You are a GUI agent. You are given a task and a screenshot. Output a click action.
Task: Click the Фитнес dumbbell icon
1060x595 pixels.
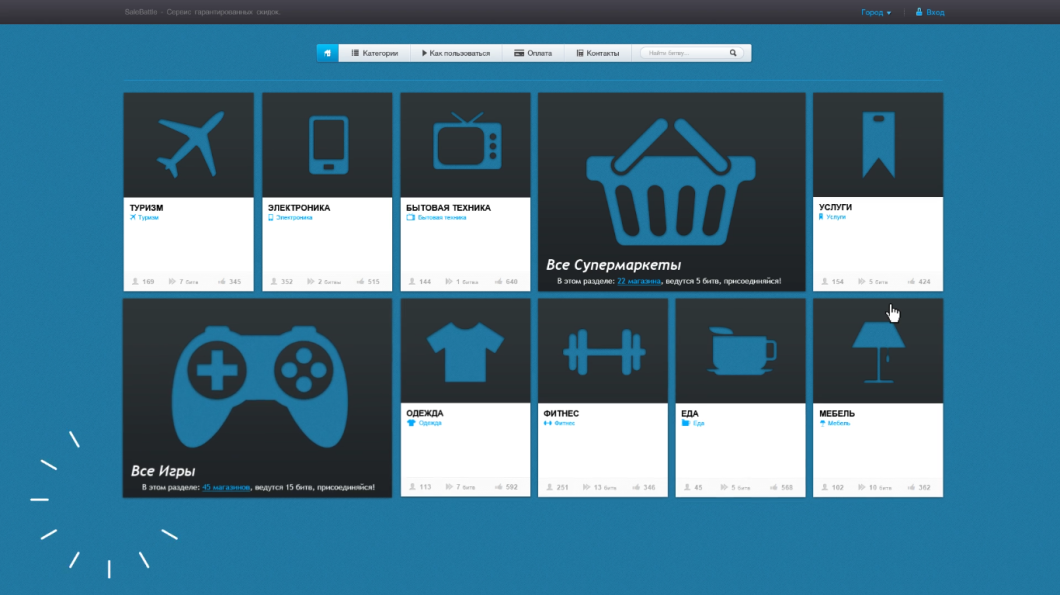coord(602,351)
